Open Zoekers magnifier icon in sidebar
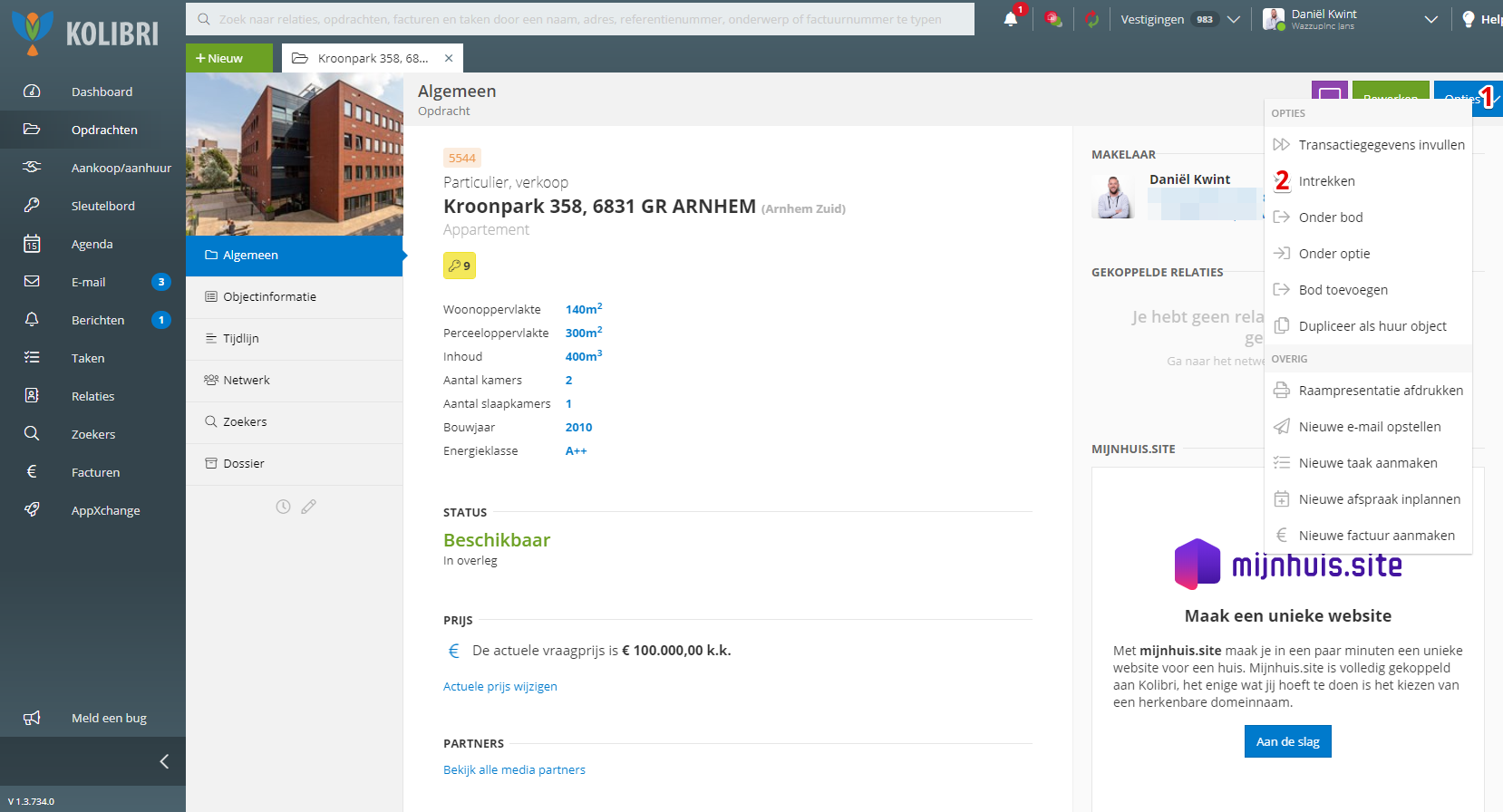This screenshot has width=1503, height=812. click(32, 434)
